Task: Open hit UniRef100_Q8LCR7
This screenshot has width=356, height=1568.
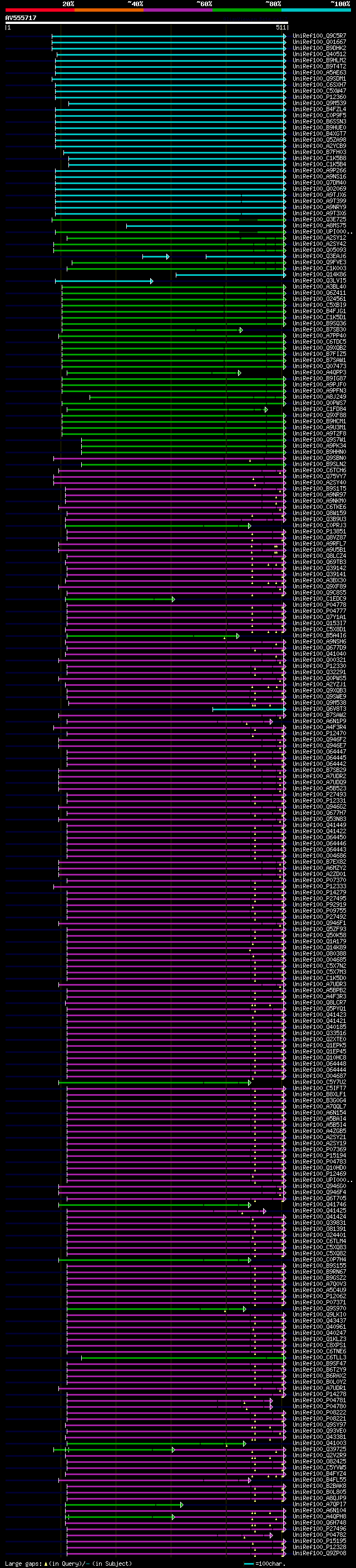Action: 319,1002
